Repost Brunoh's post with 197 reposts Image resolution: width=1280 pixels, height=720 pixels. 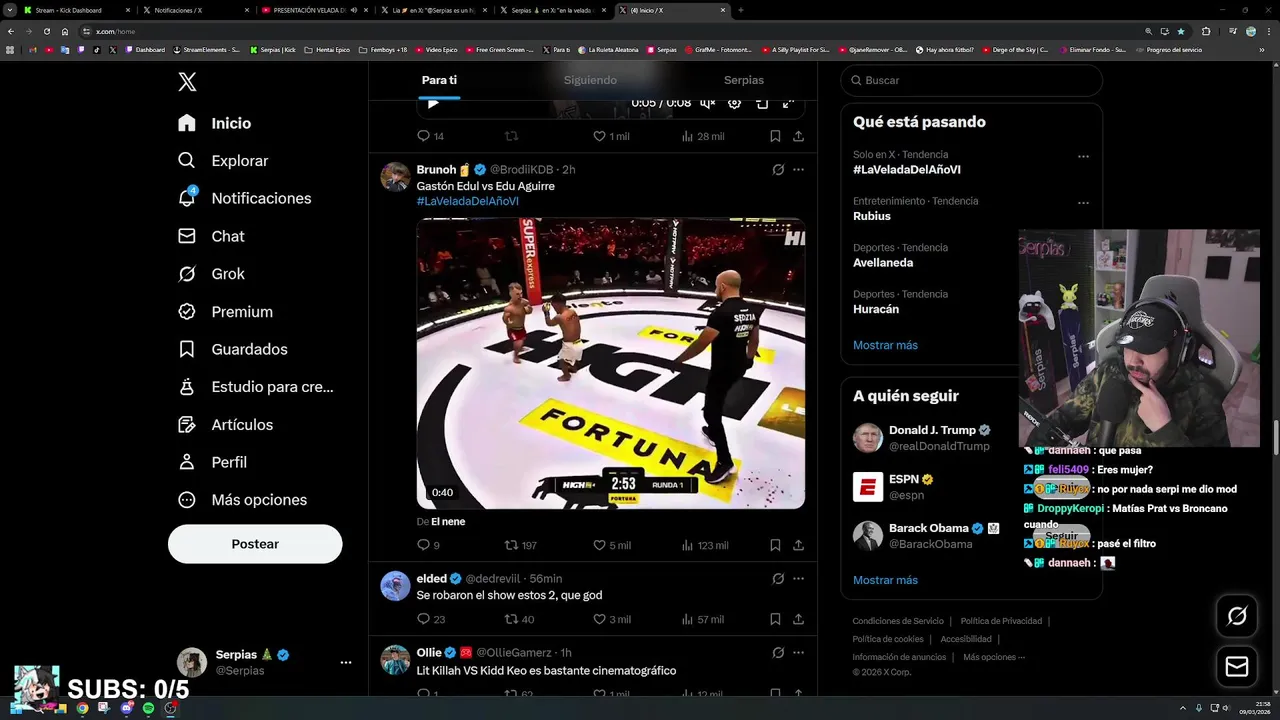tap(520, 546)
